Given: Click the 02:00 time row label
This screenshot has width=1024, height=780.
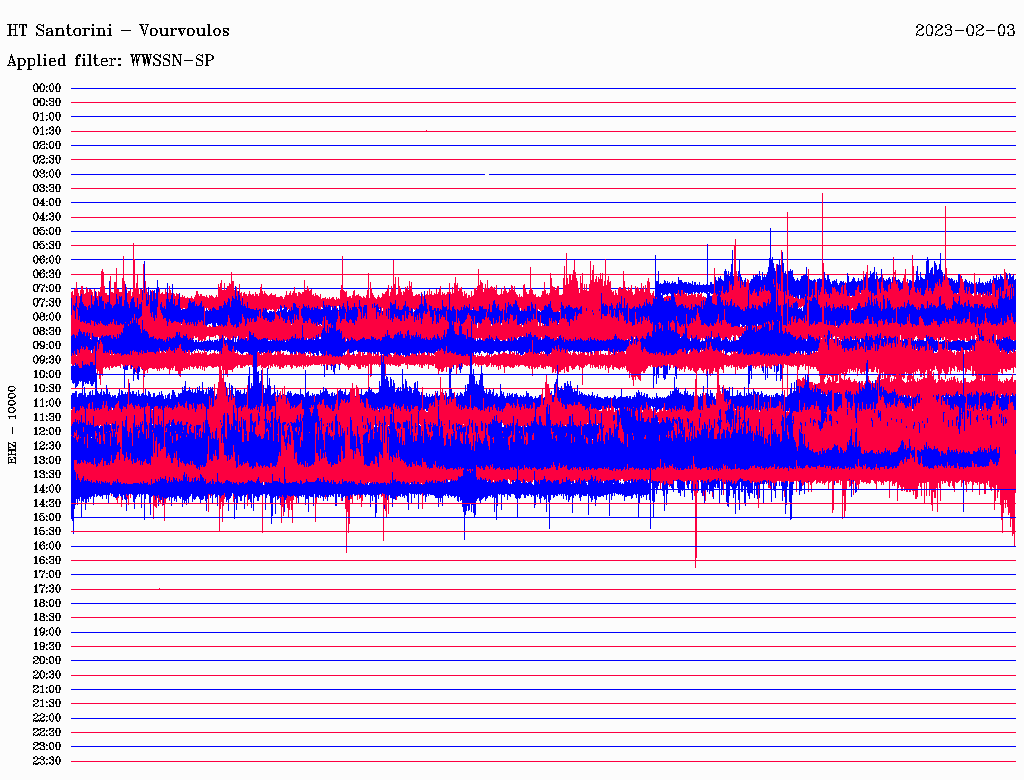Looking at the screenshot, I should click(47, 145).
